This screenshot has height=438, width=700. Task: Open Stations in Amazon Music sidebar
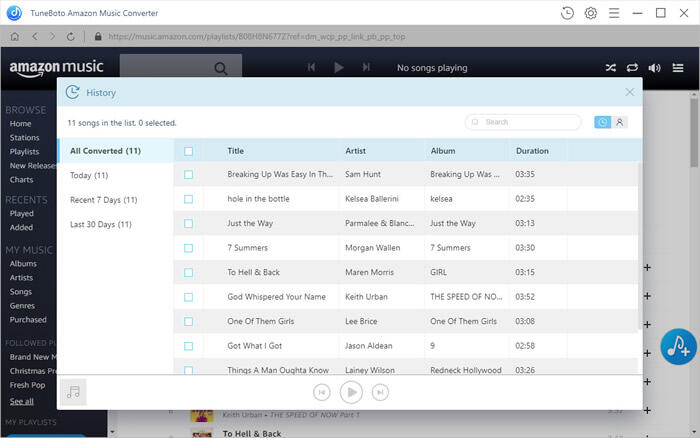(x=25, y=138)
